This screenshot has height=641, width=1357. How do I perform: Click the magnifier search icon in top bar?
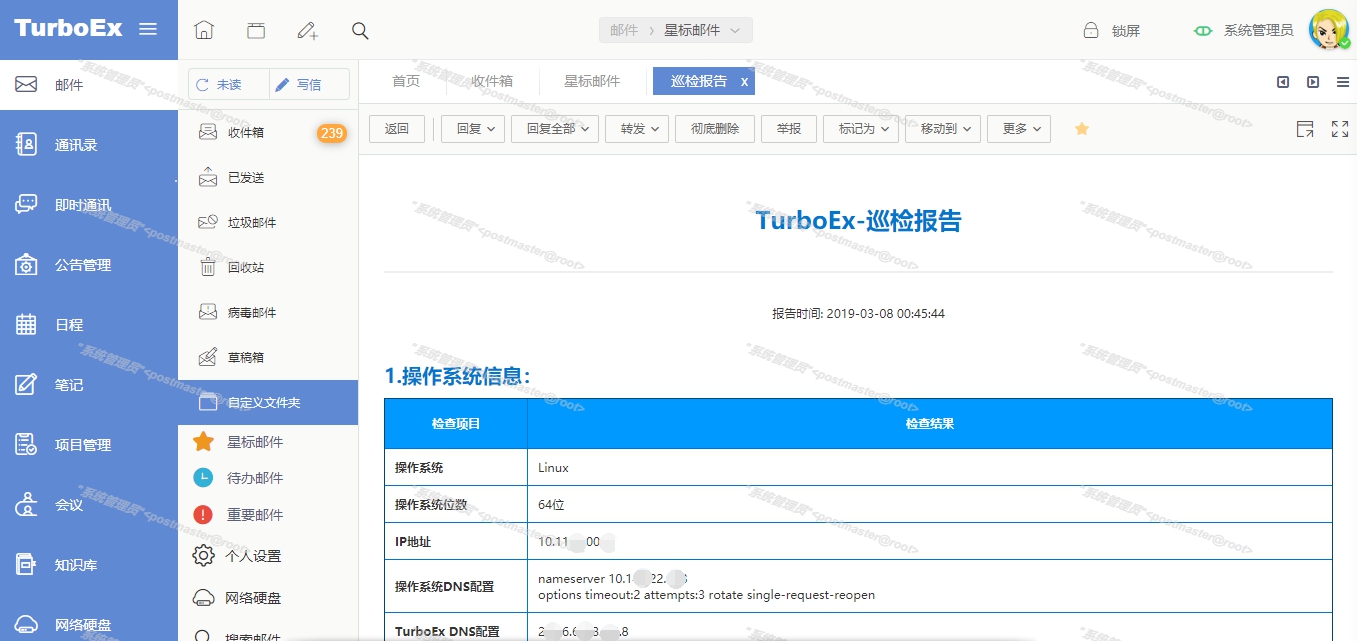click(361, 30)
